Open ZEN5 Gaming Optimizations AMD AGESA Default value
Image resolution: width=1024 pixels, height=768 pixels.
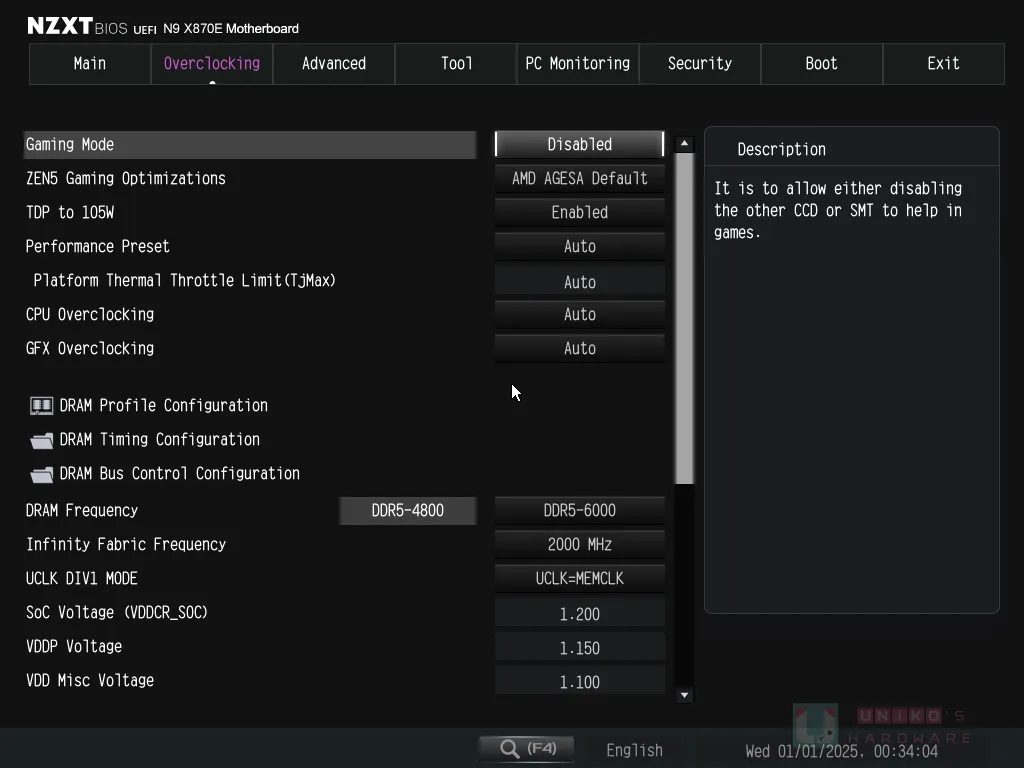point(580,178)
